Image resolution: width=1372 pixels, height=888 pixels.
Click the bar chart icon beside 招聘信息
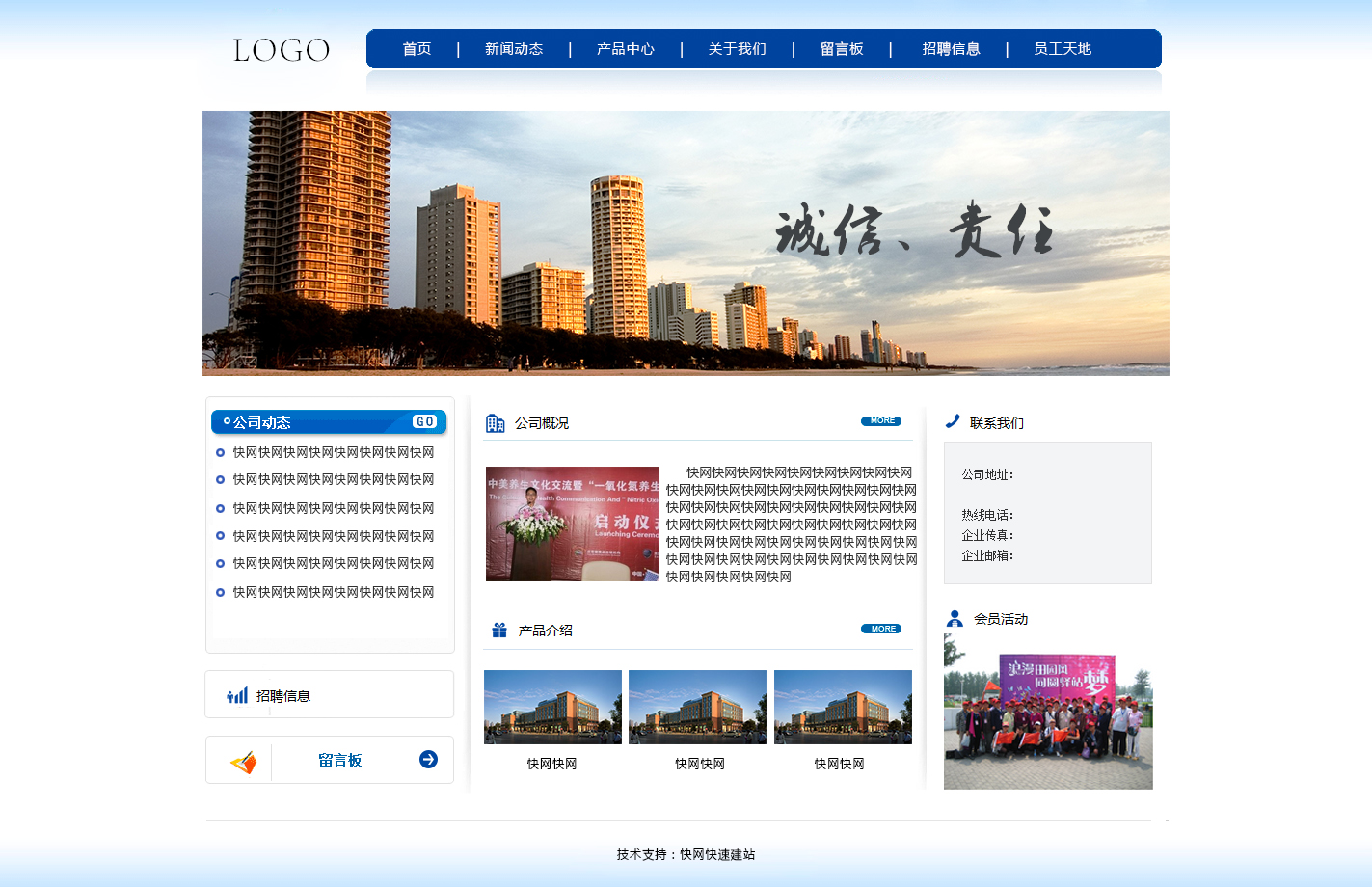point(237,695)
